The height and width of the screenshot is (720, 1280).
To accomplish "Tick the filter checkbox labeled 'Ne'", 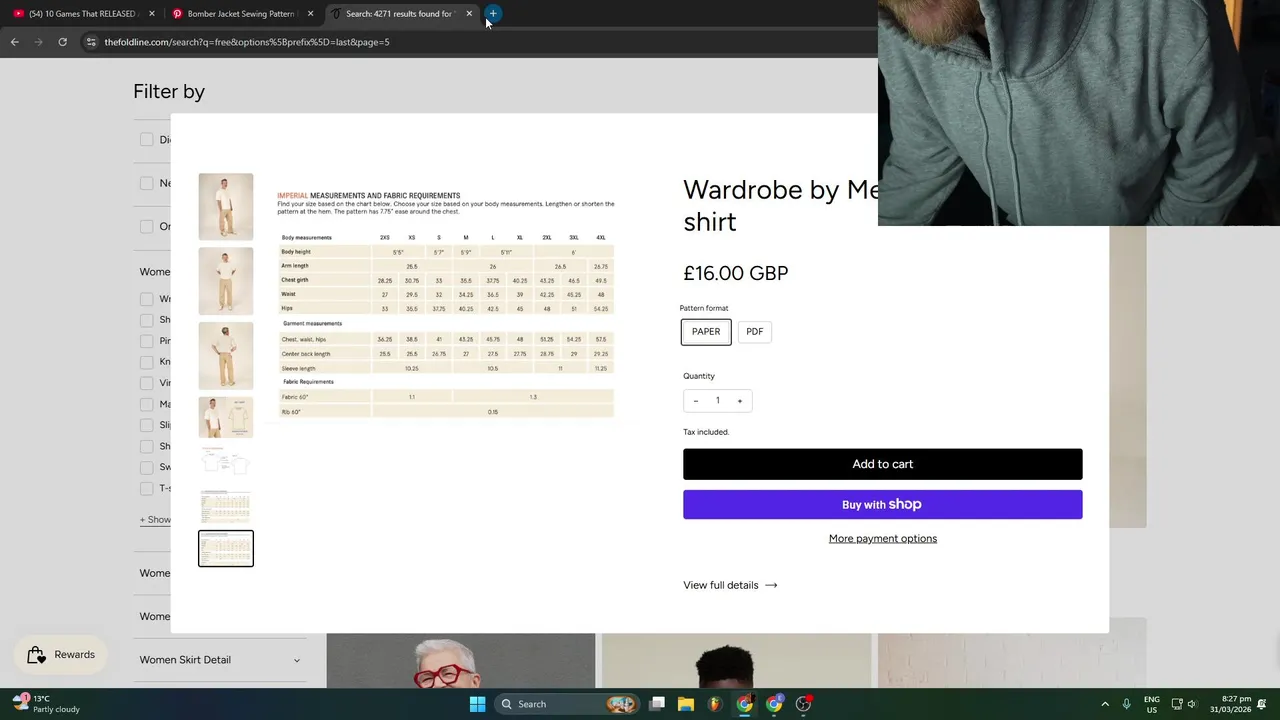I will click(147, 183).
